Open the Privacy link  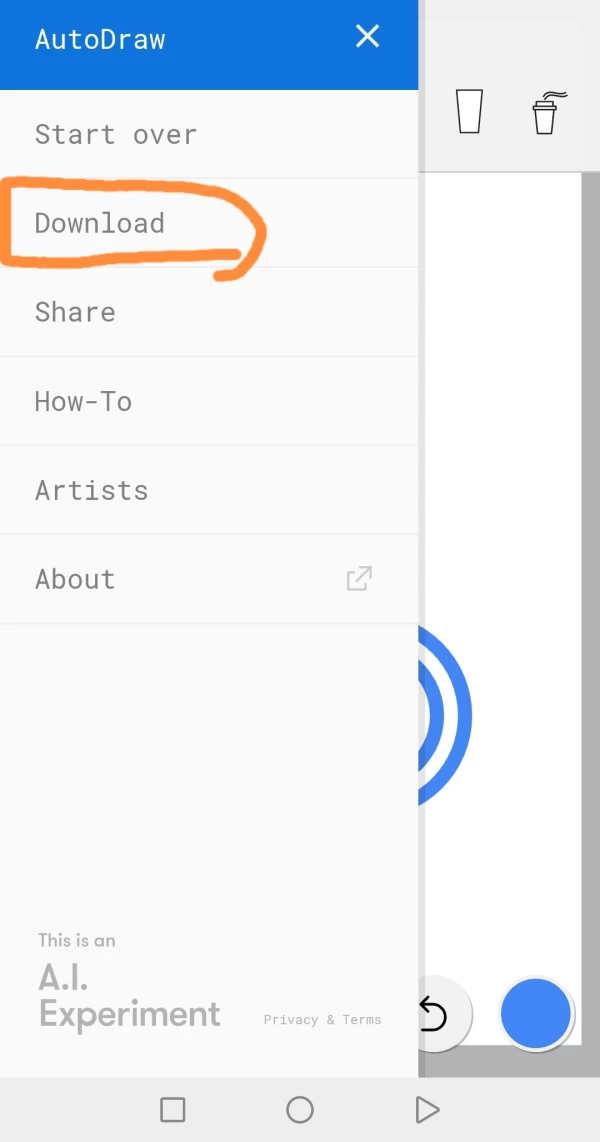290,1020
